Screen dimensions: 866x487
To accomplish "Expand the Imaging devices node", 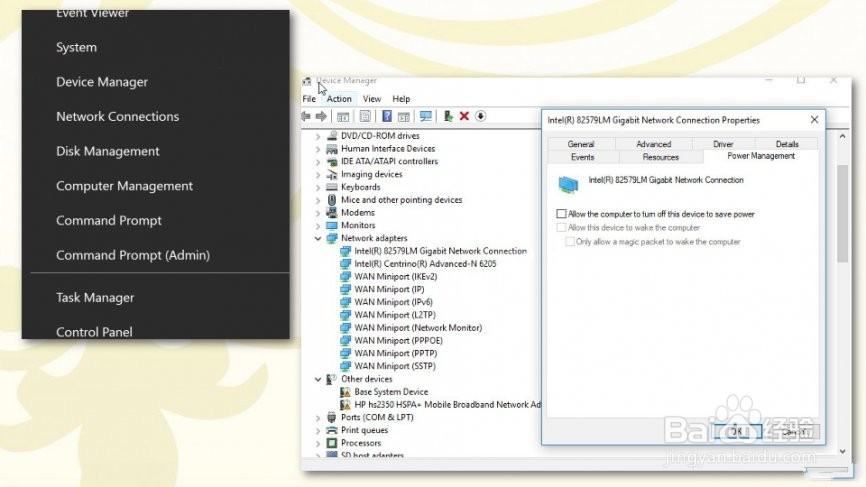I will (318, 174).
